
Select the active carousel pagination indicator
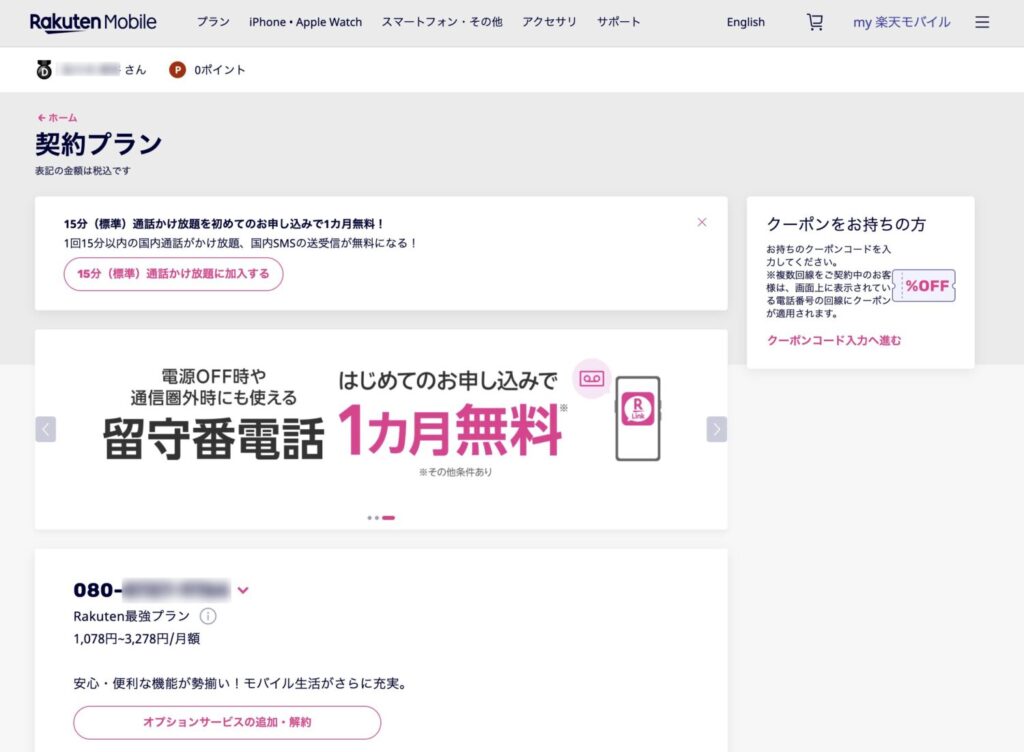click(x=389, y=518)
